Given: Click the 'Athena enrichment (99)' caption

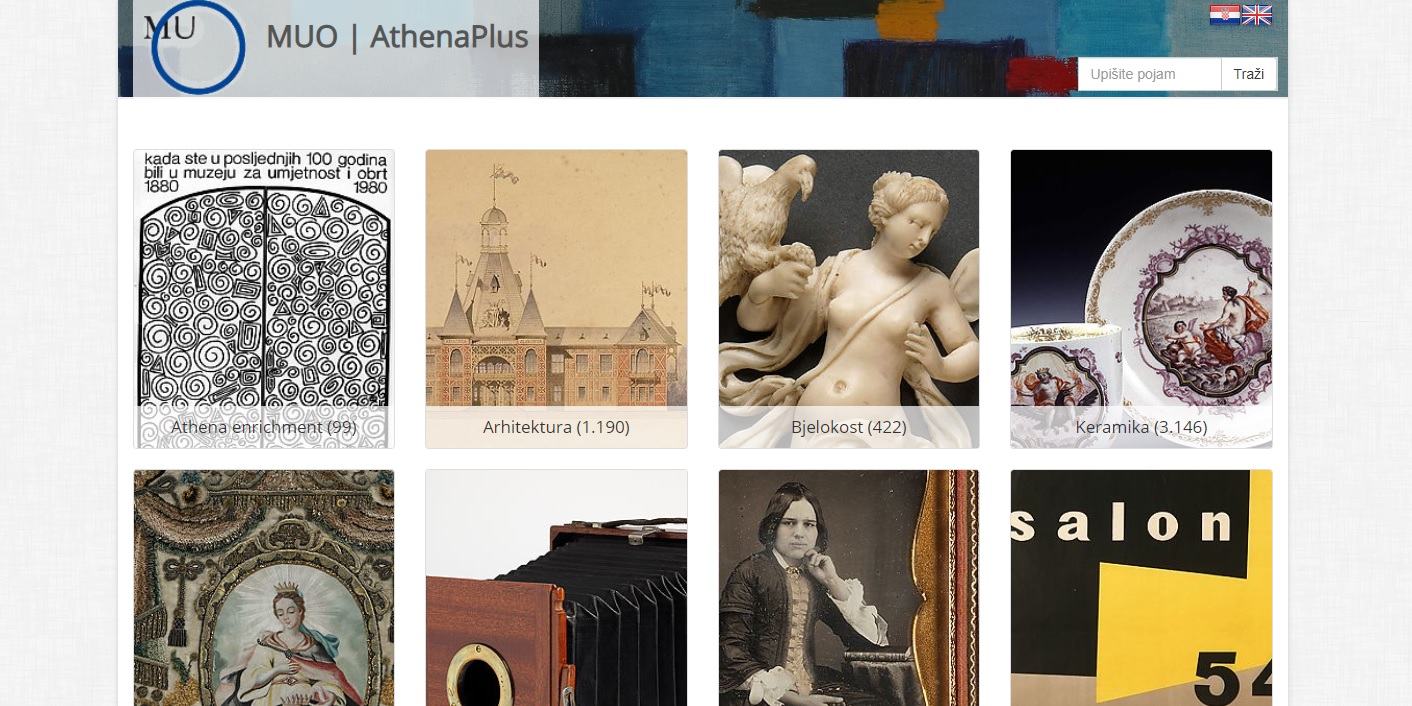Looking at the screenshot, I should [264, 427].
